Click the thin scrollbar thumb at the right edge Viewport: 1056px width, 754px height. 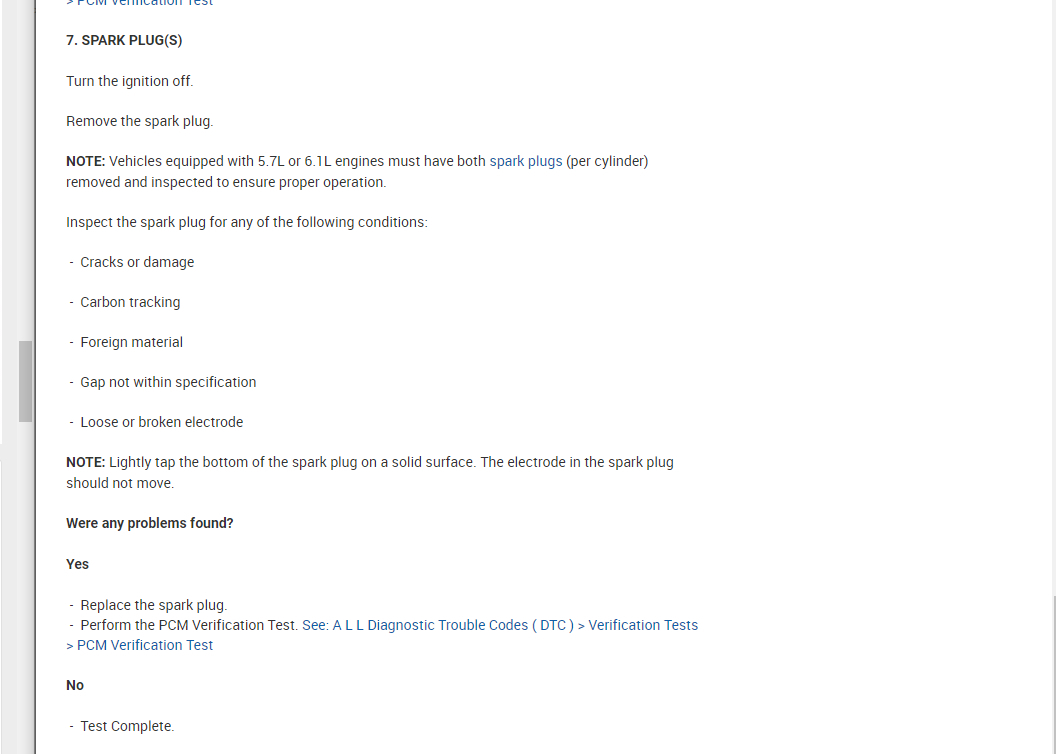click(x=1053, y=675)
